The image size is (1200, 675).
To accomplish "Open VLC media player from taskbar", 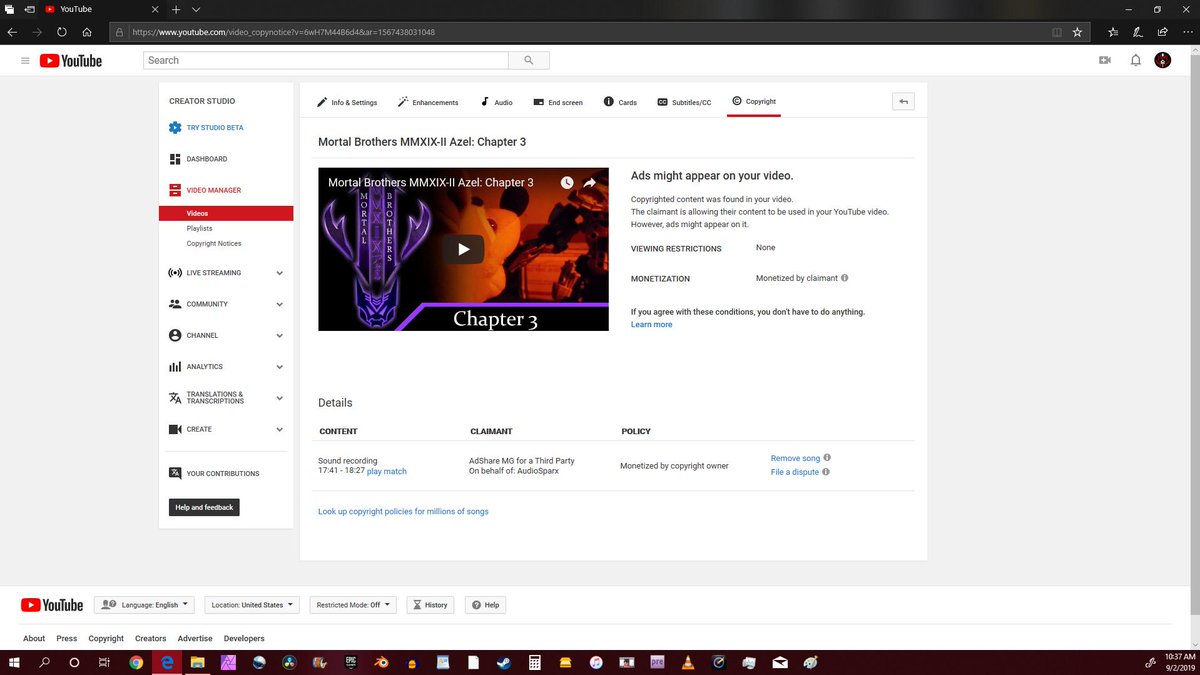I will point(687,662).
